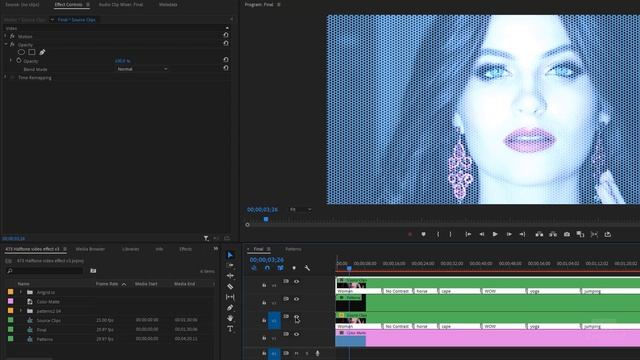This screenshot has width=640, height=360.
Task: Expand the first bin in Project panel
Action: point(21,292)
